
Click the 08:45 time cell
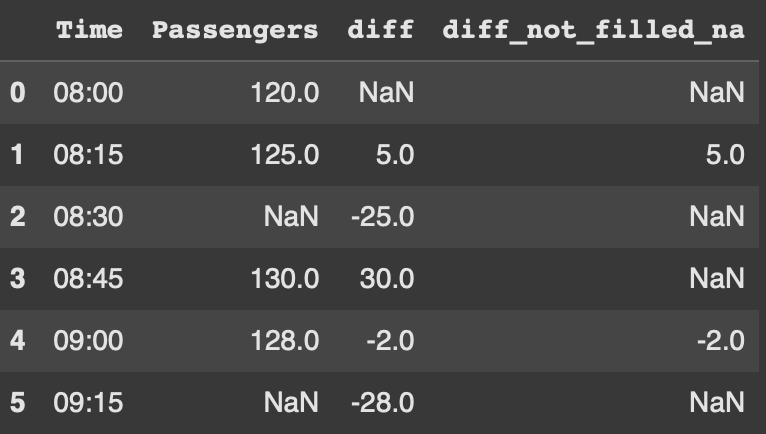tap(88, 279)
